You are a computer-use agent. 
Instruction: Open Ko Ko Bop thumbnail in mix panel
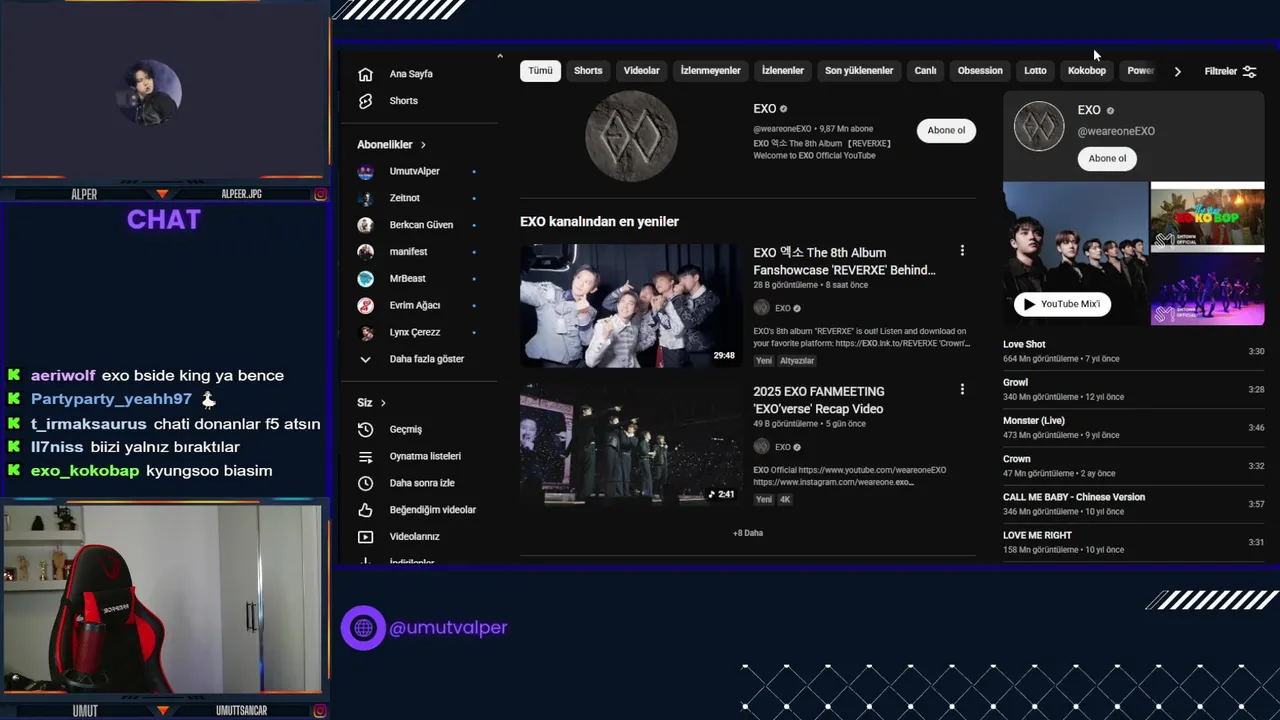coord(1207,215)
